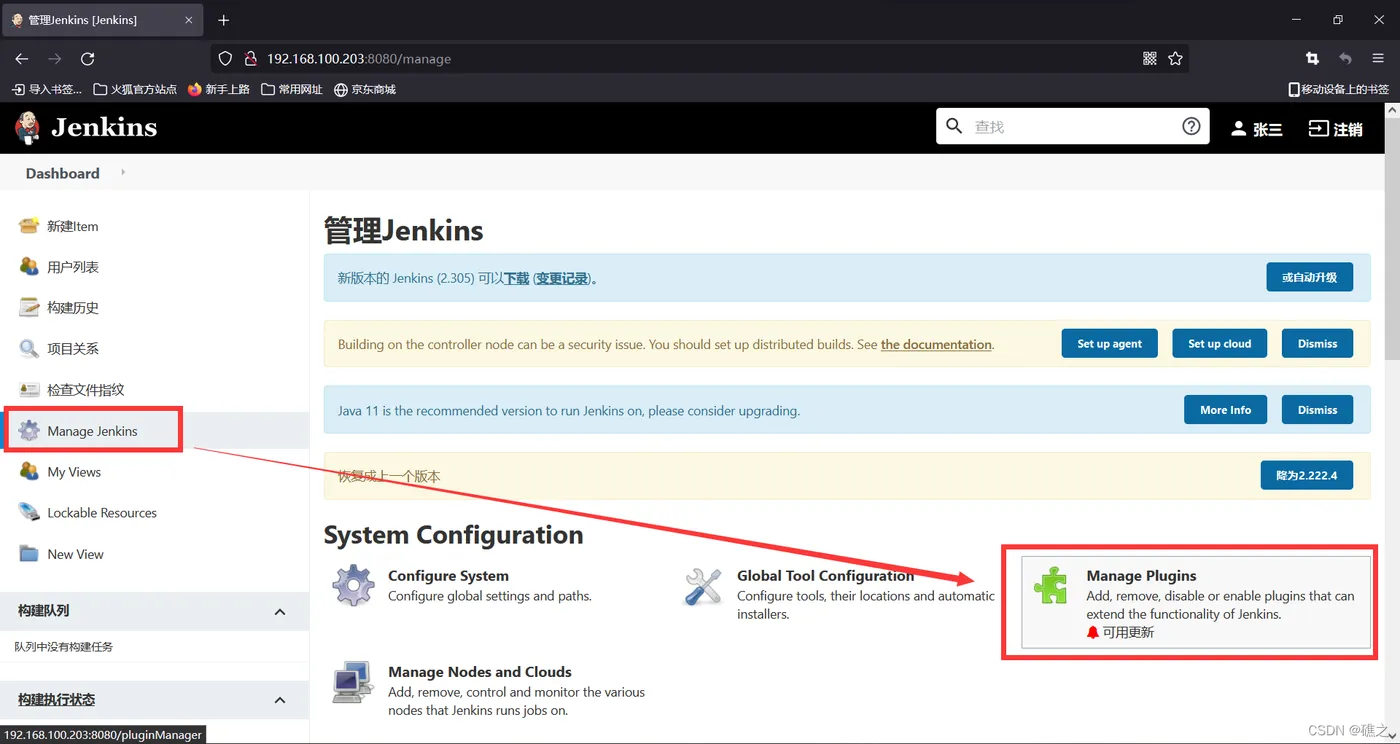The image size is (1400, 744).
Task: Click the Jenkins 查找 search field
Action: (1072, 126)
